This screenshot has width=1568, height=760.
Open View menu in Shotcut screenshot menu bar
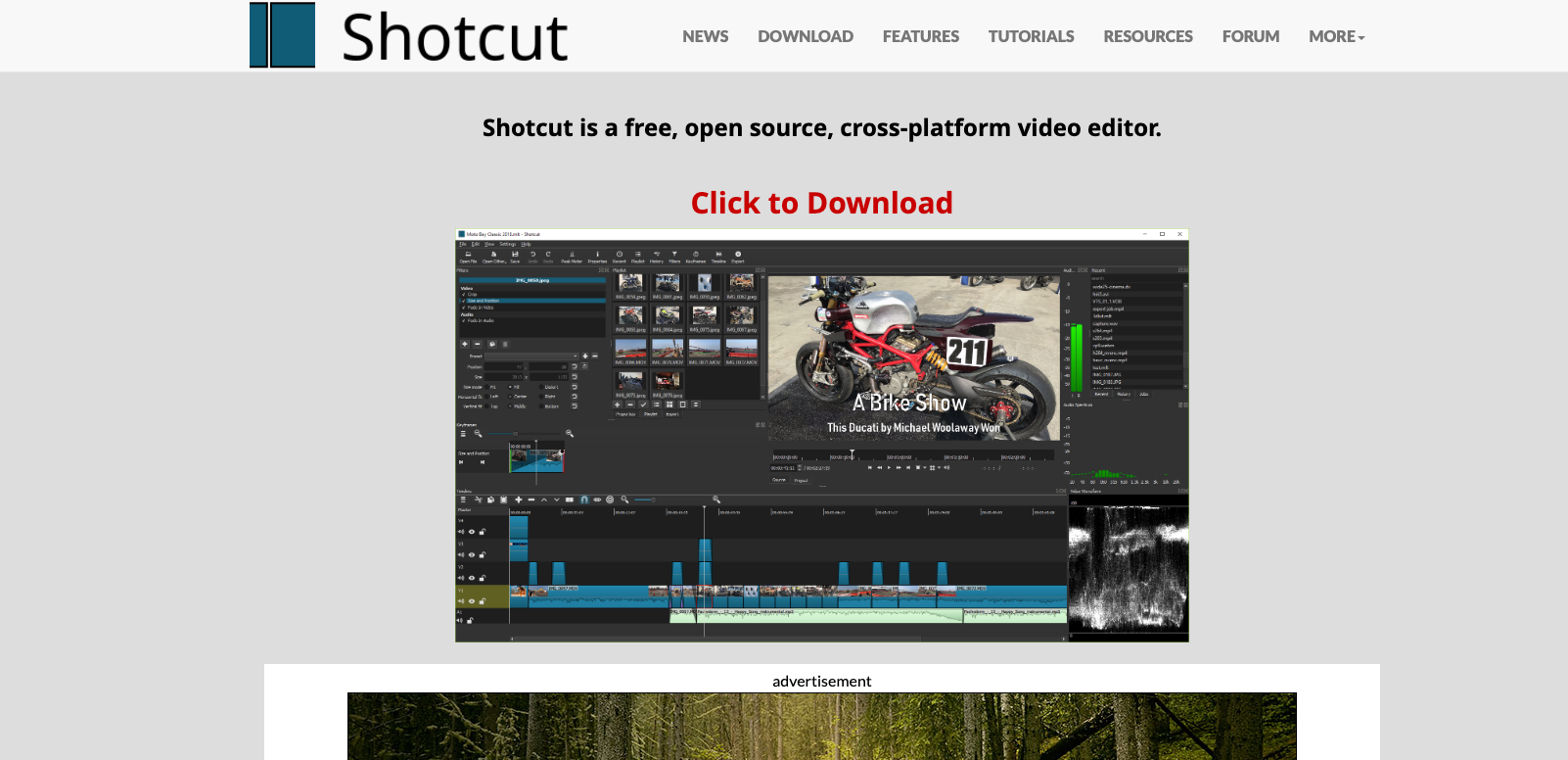coord(489,244)
